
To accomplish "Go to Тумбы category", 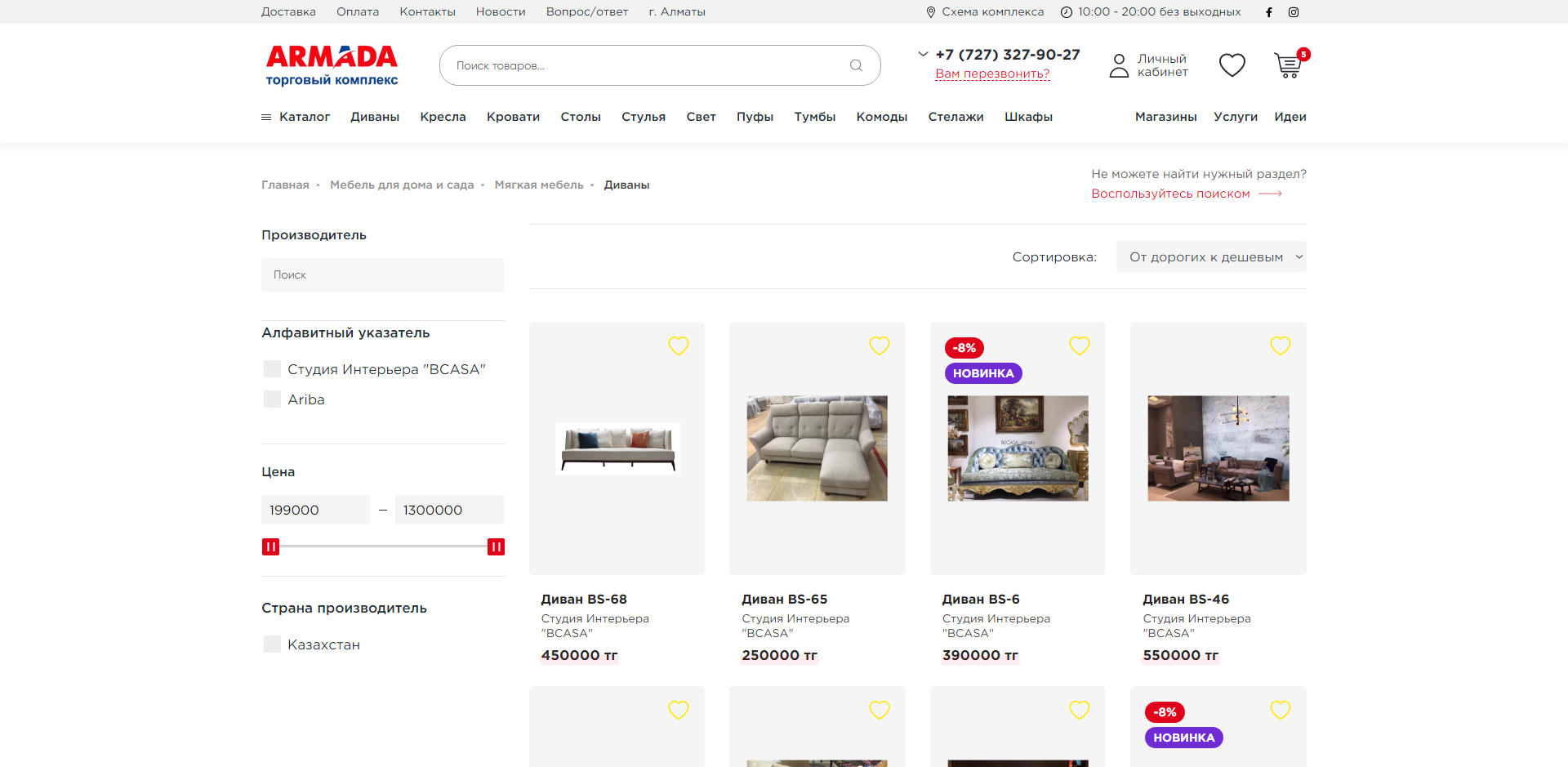I will point(815,117).
